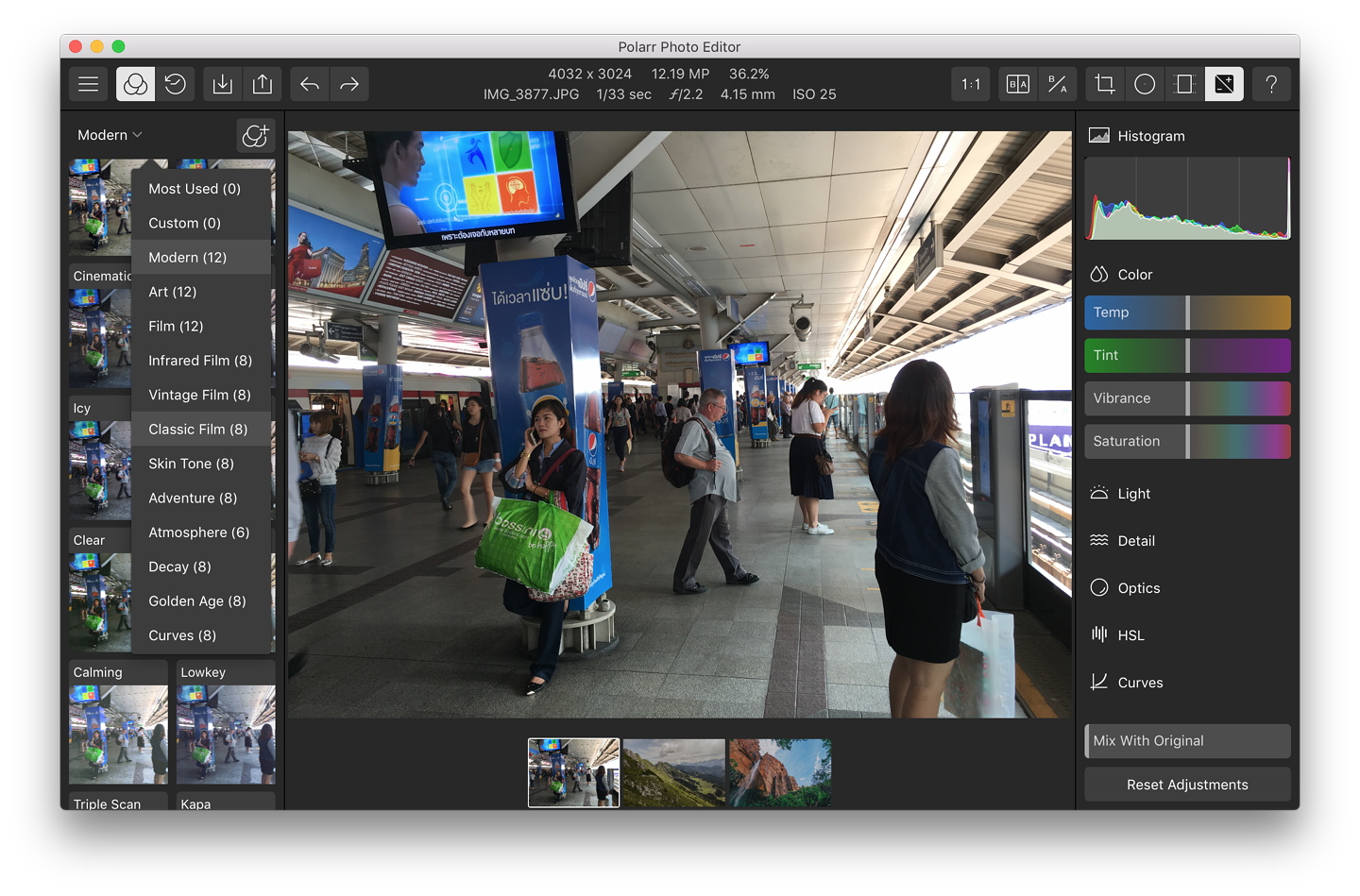Click the histogram graph

point(1187,198)
